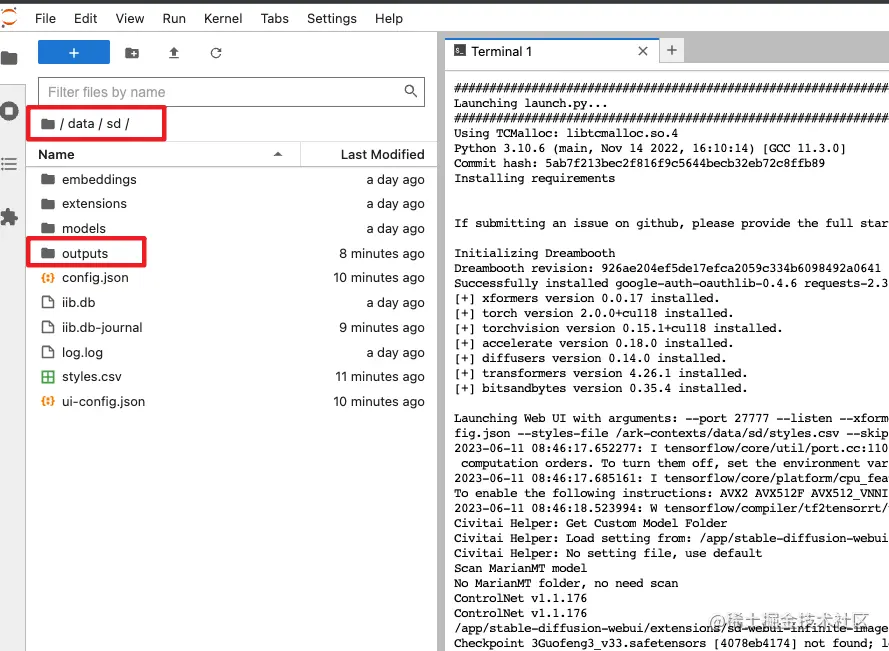
Task: Open the Extension Manager puzzle icon
Action: coord(9,217)
